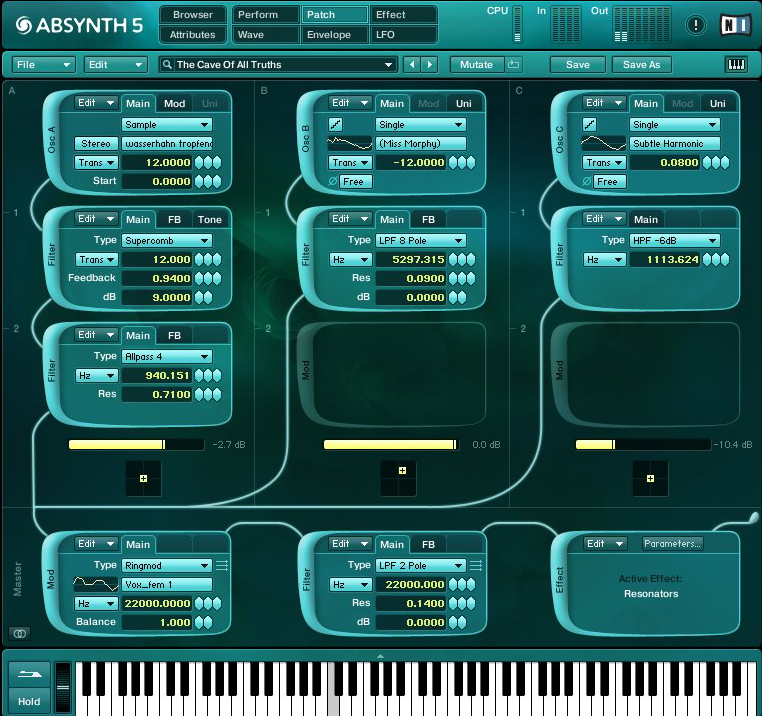
Task: Click the wasserhahn tropfend sample name
Action: click(x=168, y=143)
